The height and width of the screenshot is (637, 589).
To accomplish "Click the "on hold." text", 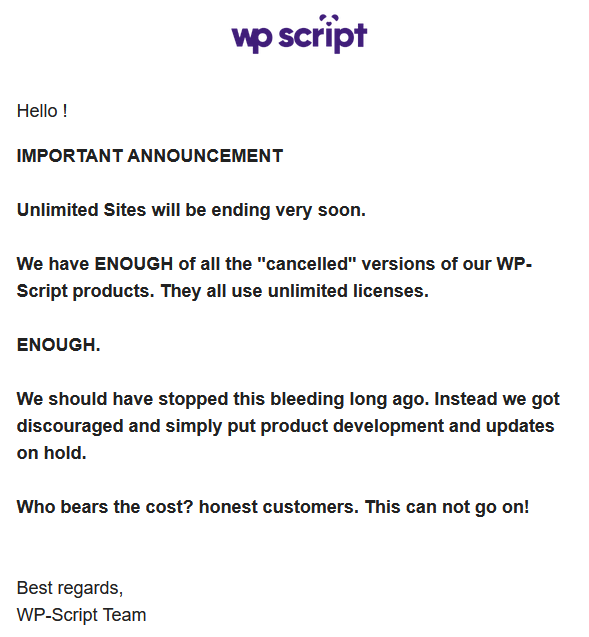I will pos(52,453).
